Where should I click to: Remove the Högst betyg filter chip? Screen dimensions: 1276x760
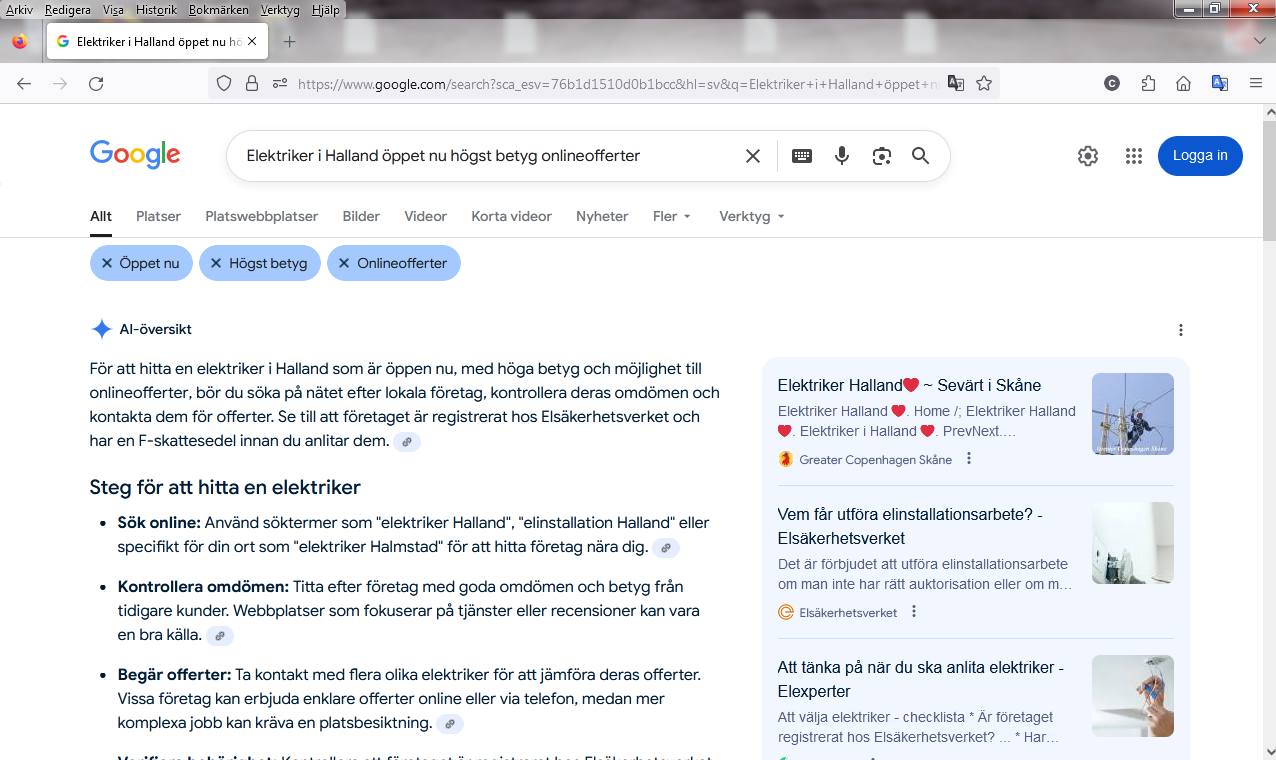(x=216, y=263)
